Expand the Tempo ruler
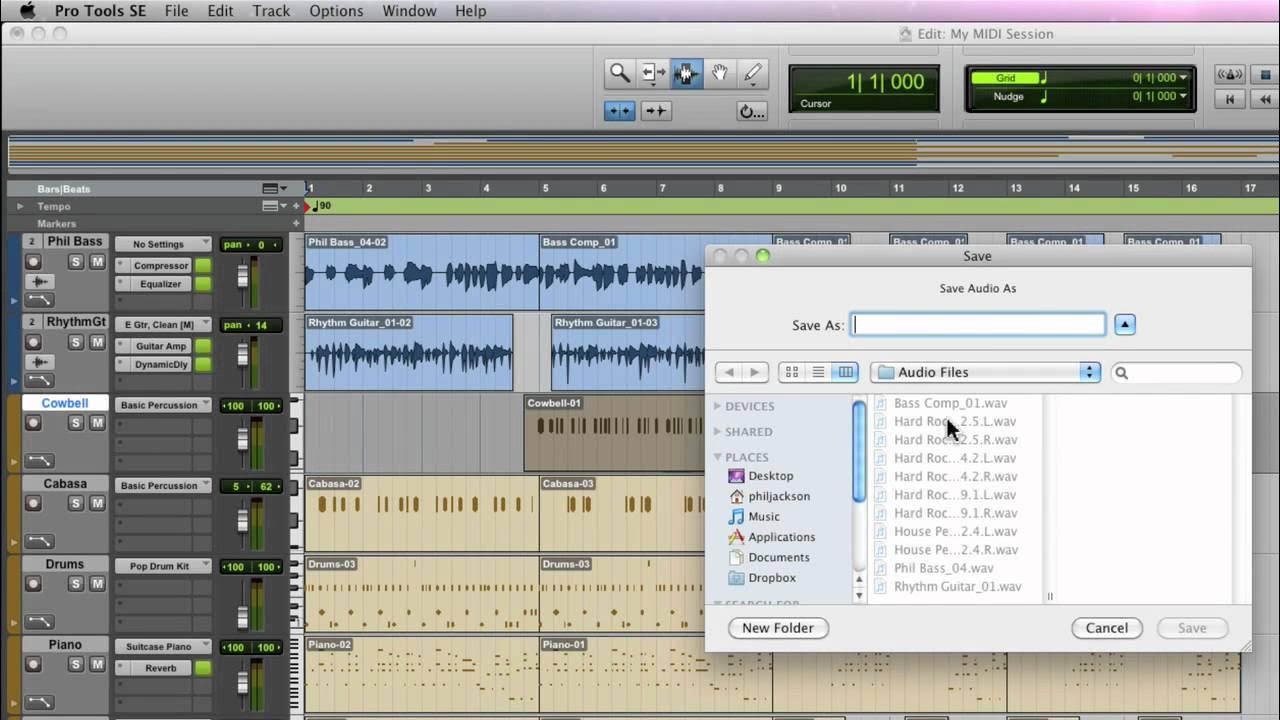1280x720 pixels. tap(19, 206)
